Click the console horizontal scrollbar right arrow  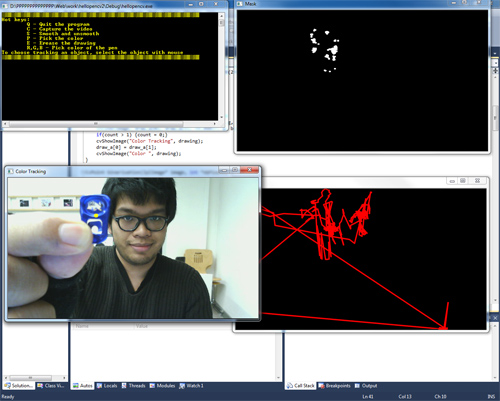[215, 124]
